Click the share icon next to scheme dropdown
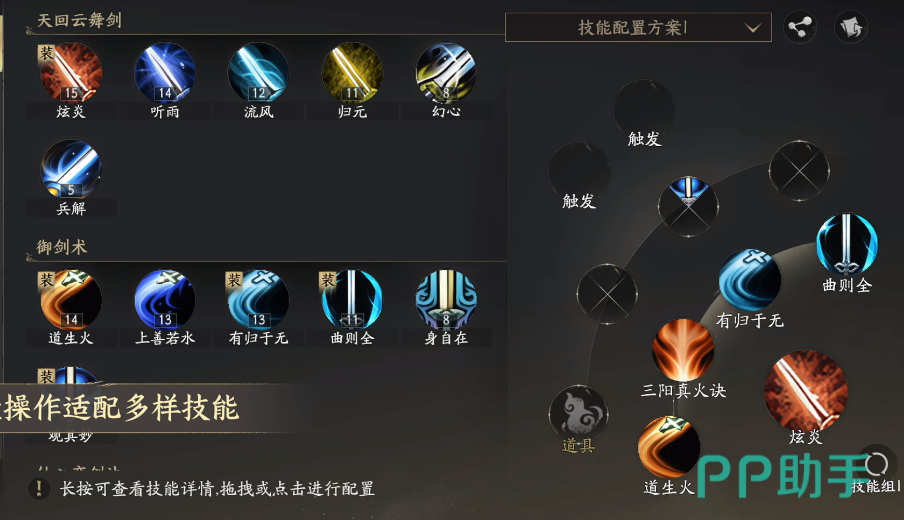 pyautogui.click(x=800, y=27)
